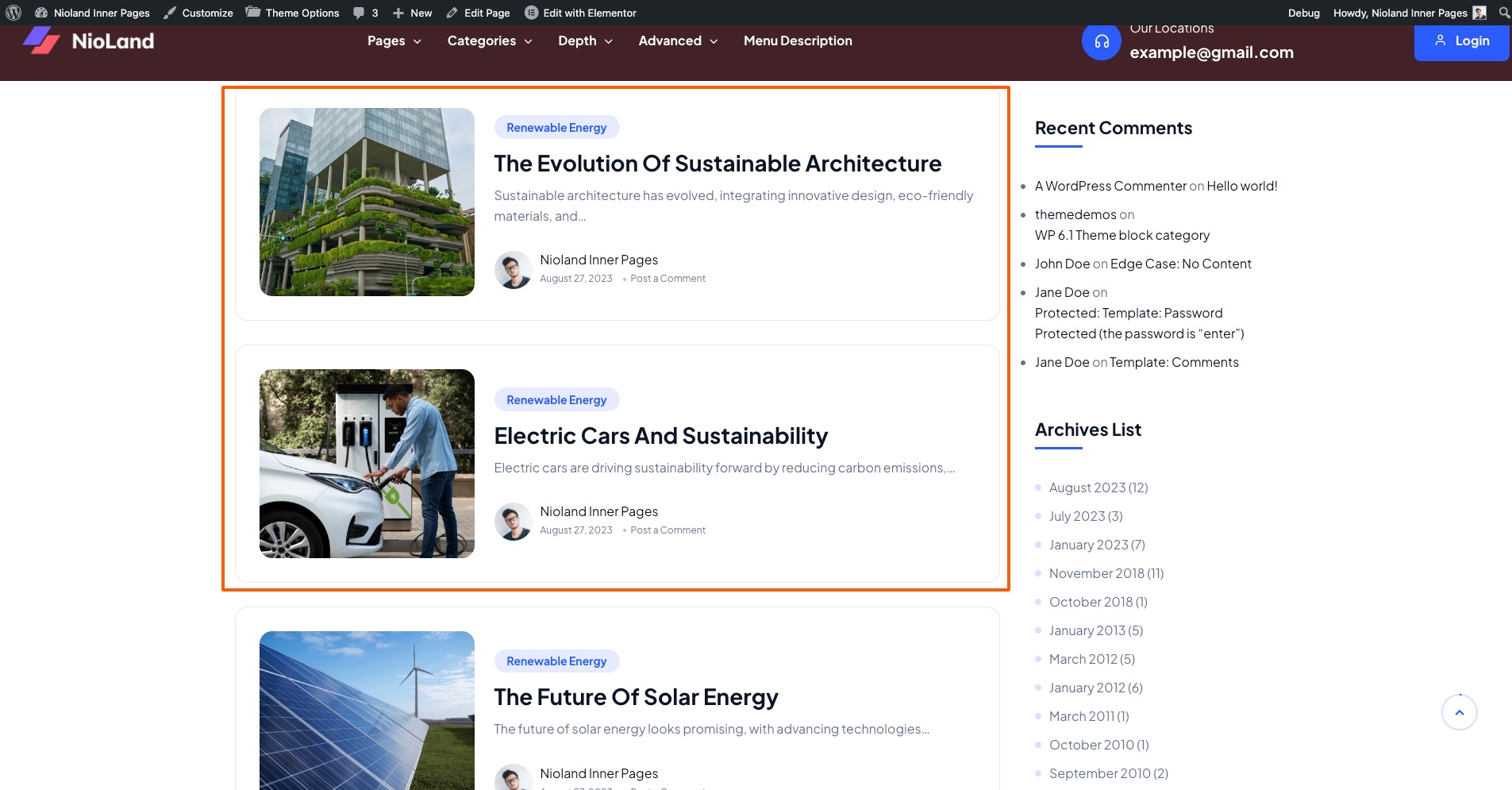
Task: Open the Advanced navigation dropdown
Action: (678, 41)
